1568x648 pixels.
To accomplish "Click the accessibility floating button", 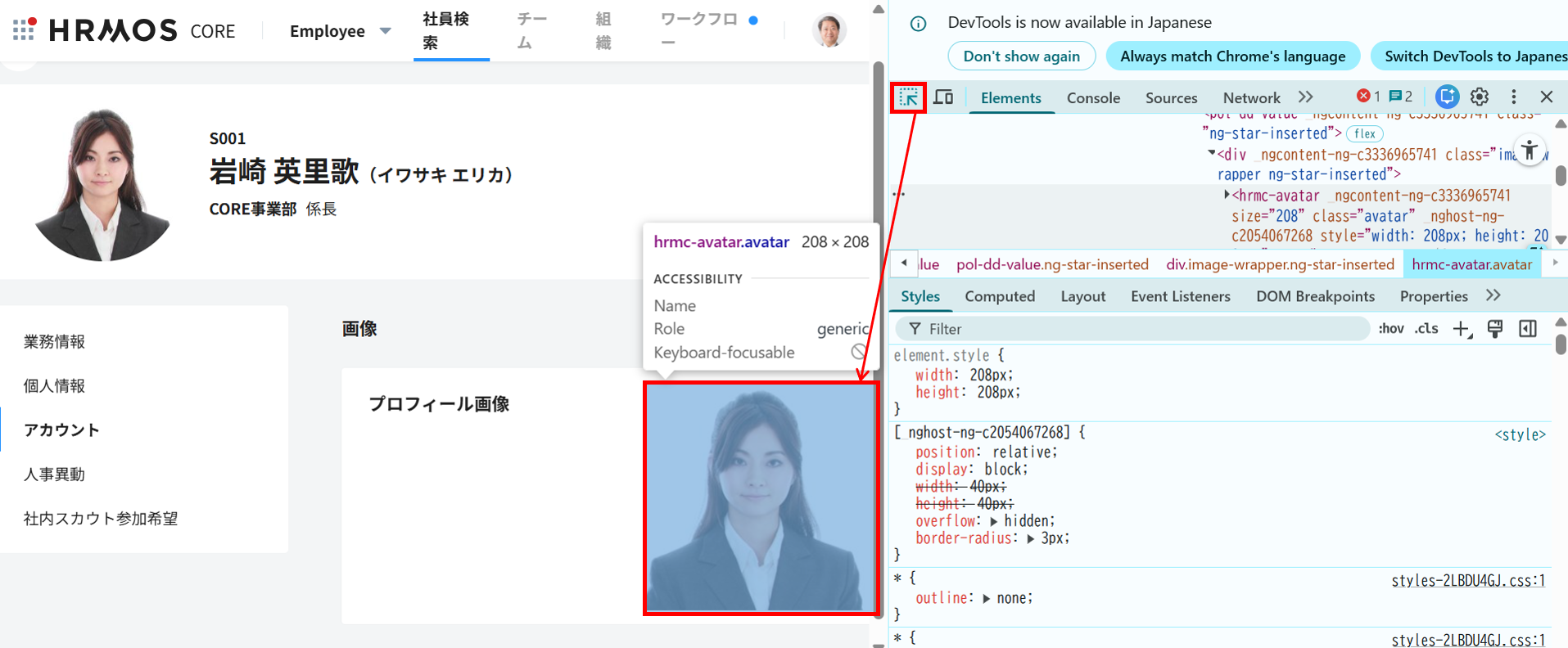I will [x=1529, y=151].
